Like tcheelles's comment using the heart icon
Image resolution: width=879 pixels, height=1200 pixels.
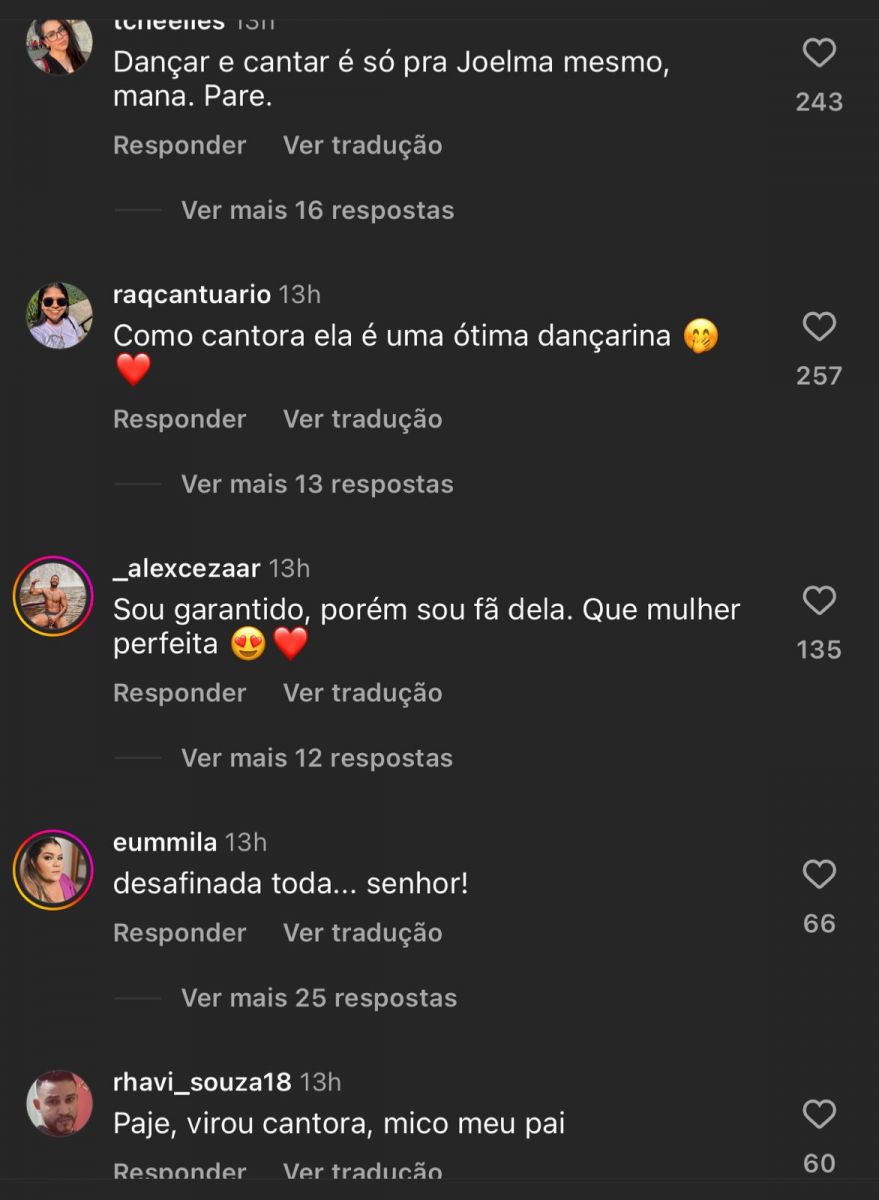pyautogui.click(x=819, y=53)
